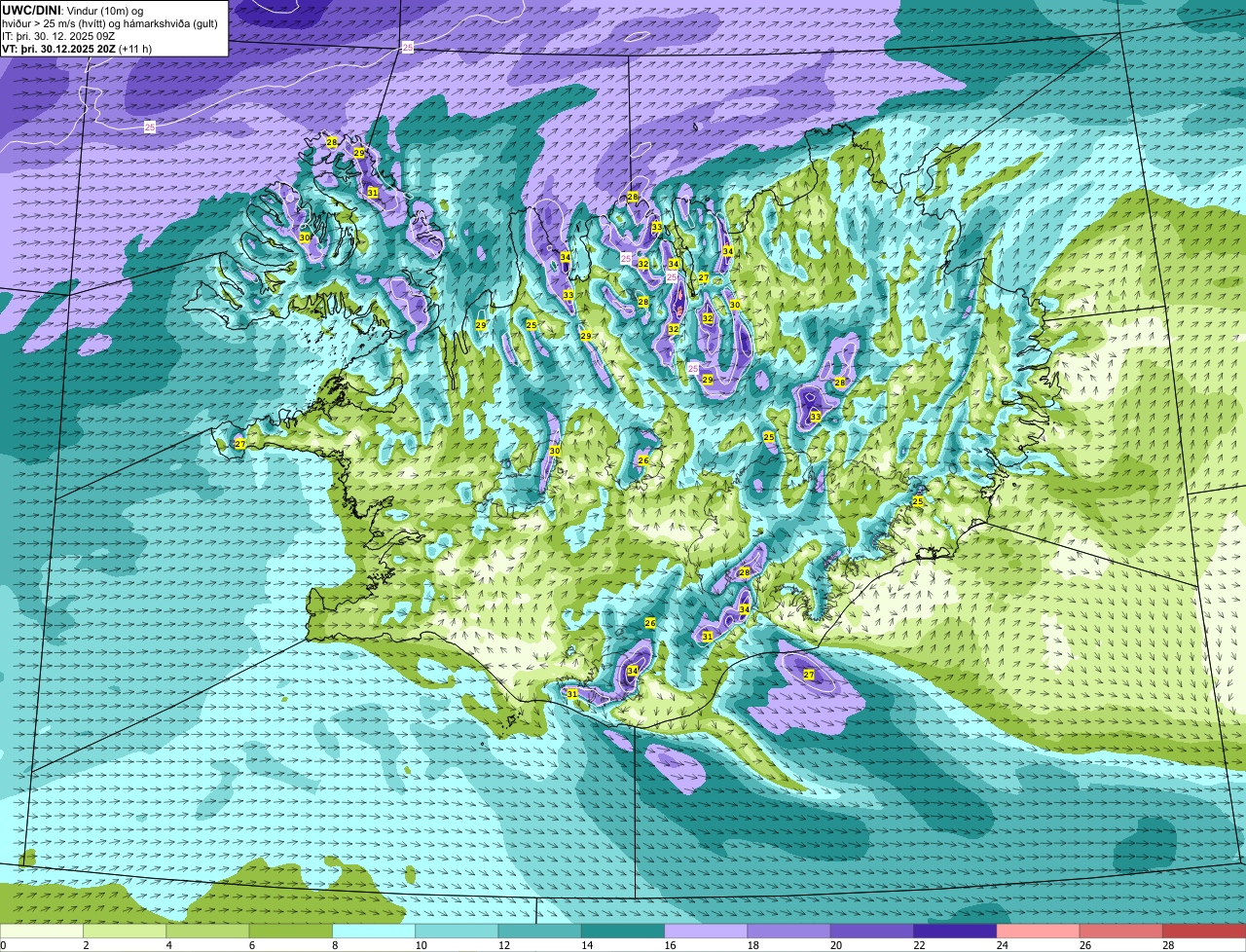1246x952 pixels.
Task: Click the yellow 27 gust label in the offshore purple patch
Action: click(x=808, y=675)
